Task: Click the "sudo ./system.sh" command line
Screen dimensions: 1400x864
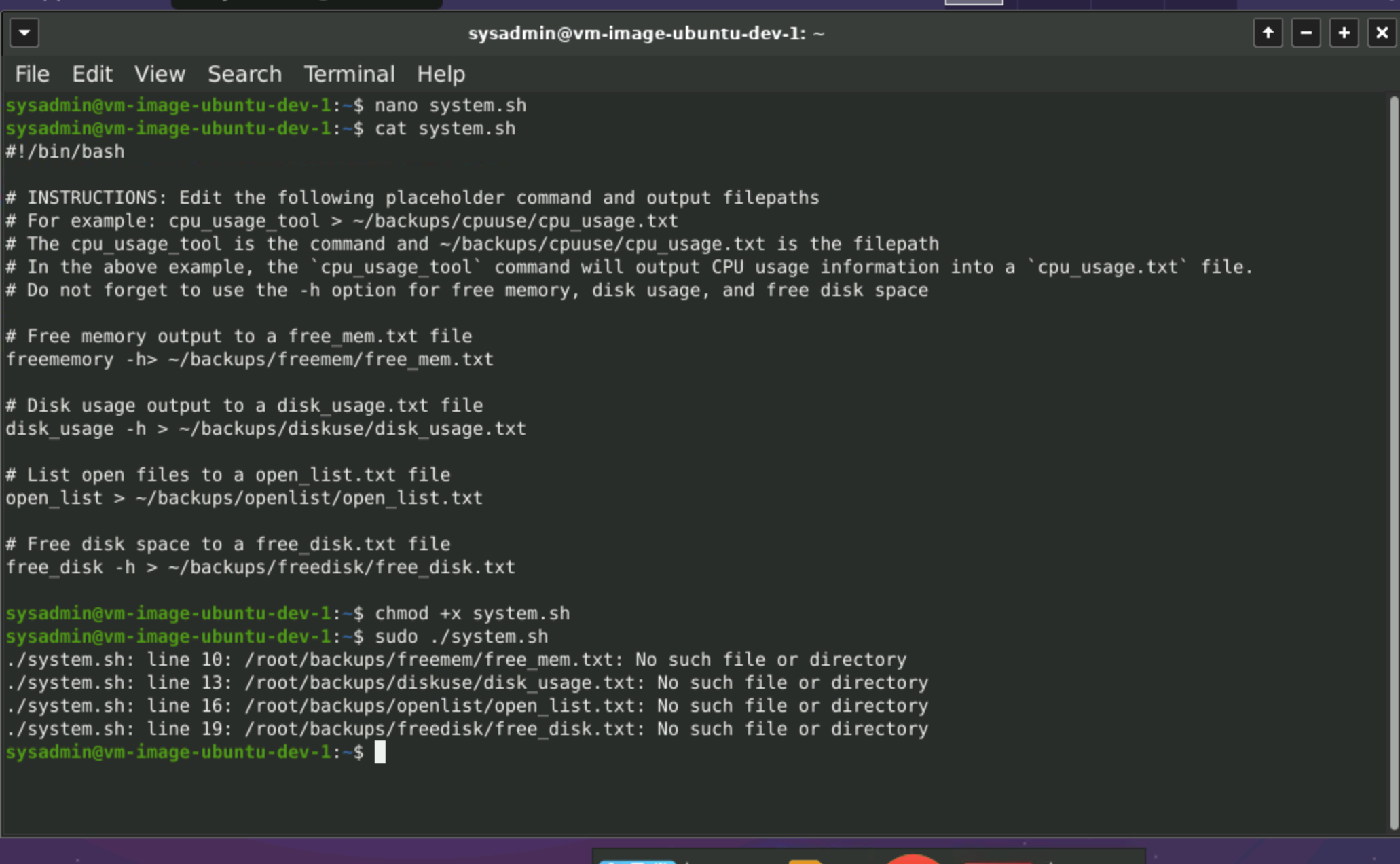Action: [462, 636]
